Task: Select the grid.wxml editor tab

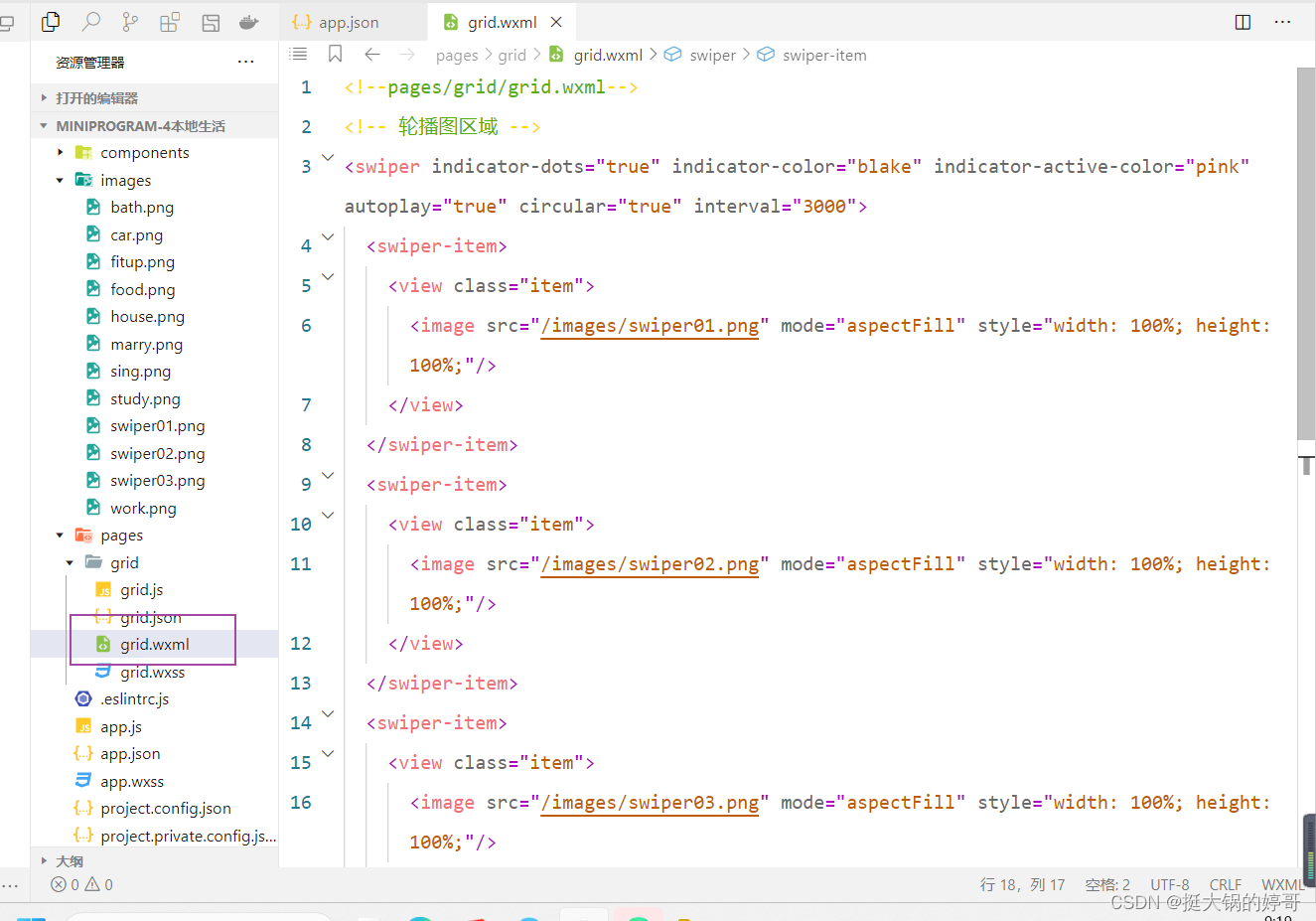Action: coord(503,22)
